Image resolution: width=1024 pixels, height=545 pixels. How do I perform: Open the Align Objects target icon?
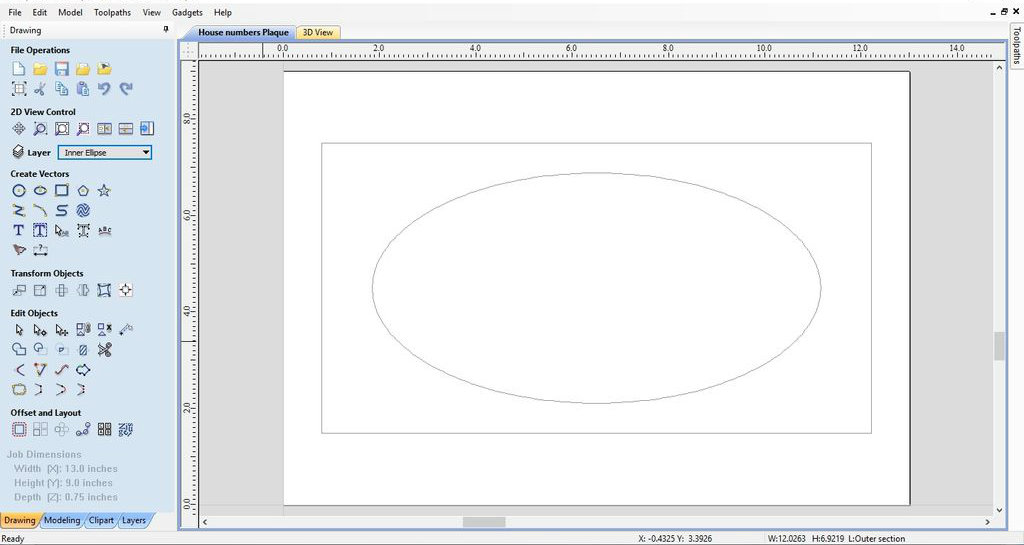click(x=126, y=290)
